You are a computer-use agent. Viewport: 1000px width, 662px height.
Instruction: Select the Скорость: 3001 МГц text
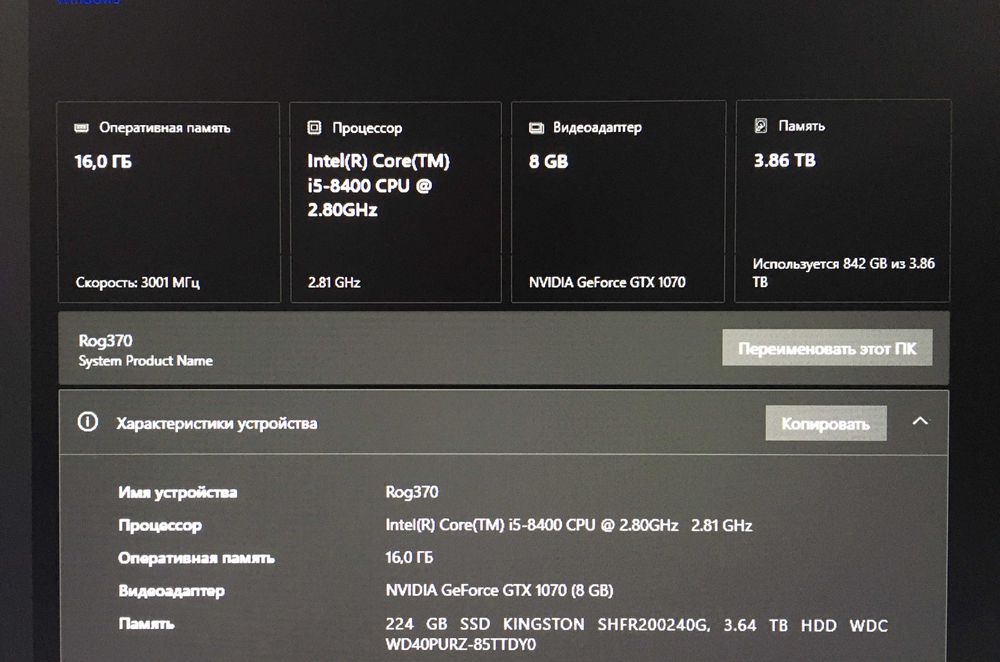coord(138,282)
